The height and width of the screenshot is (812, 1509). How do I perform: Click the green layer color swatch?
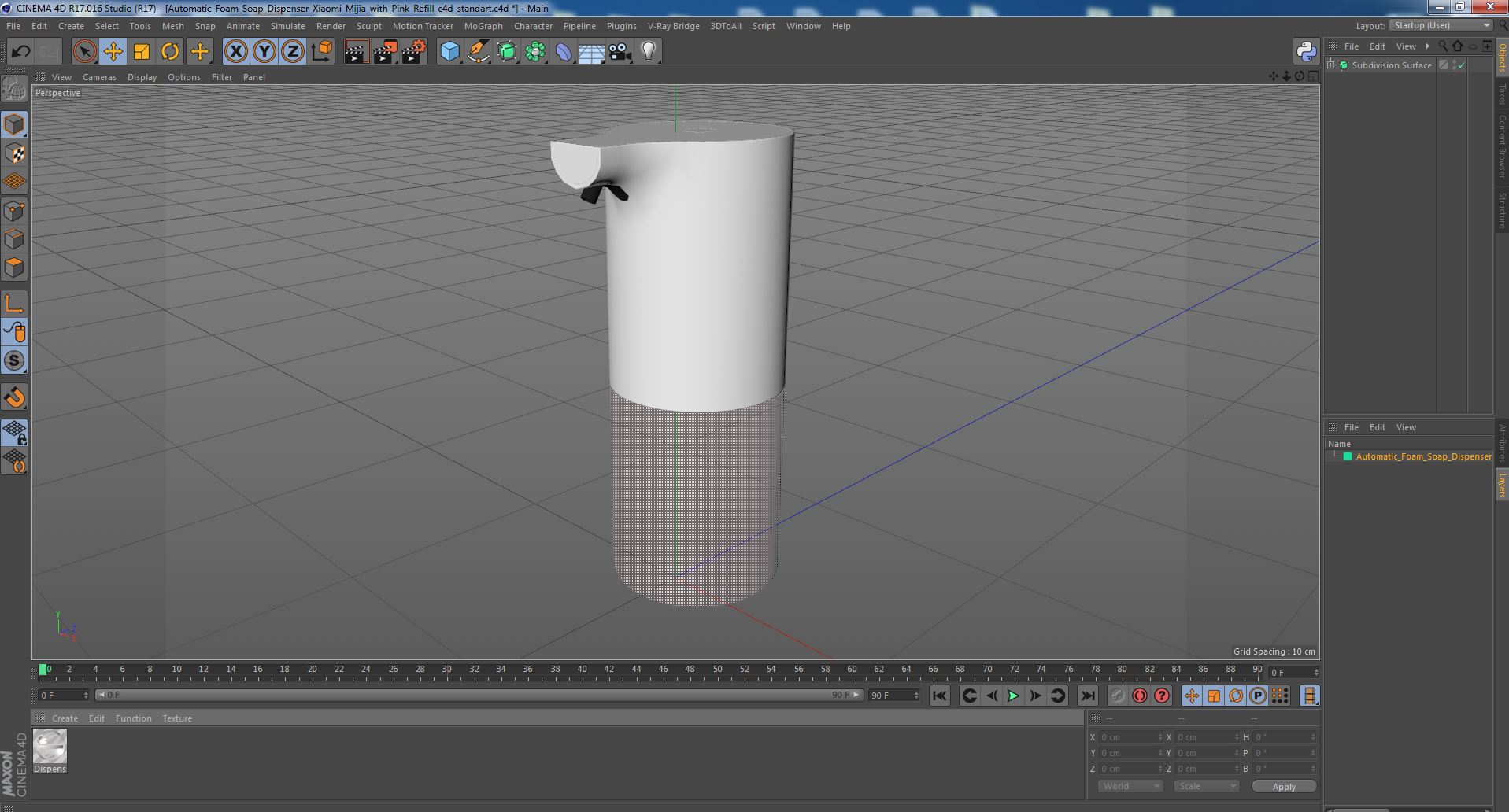(1348, 456)
